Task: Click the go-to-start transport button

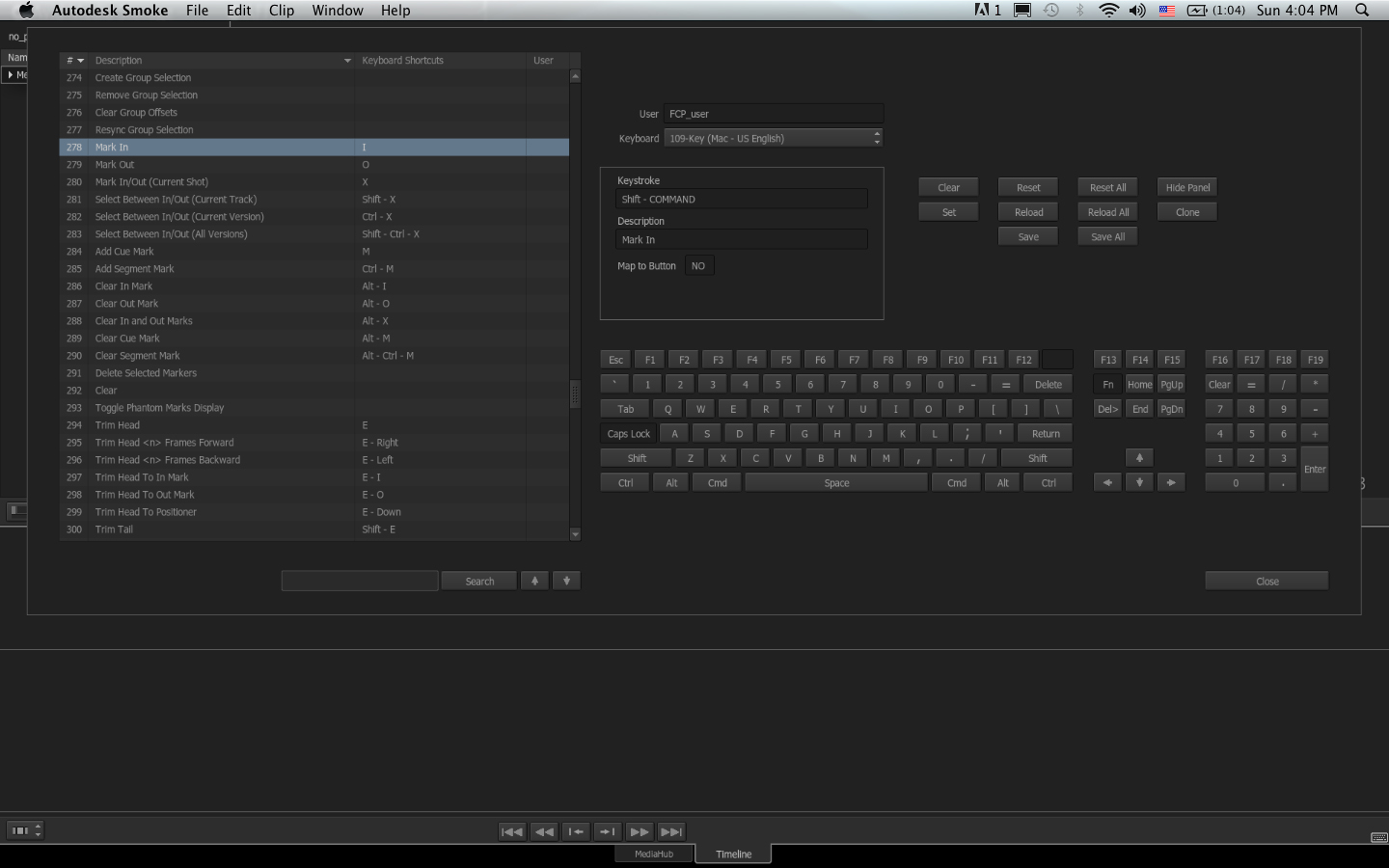Action: pos(512,831)
